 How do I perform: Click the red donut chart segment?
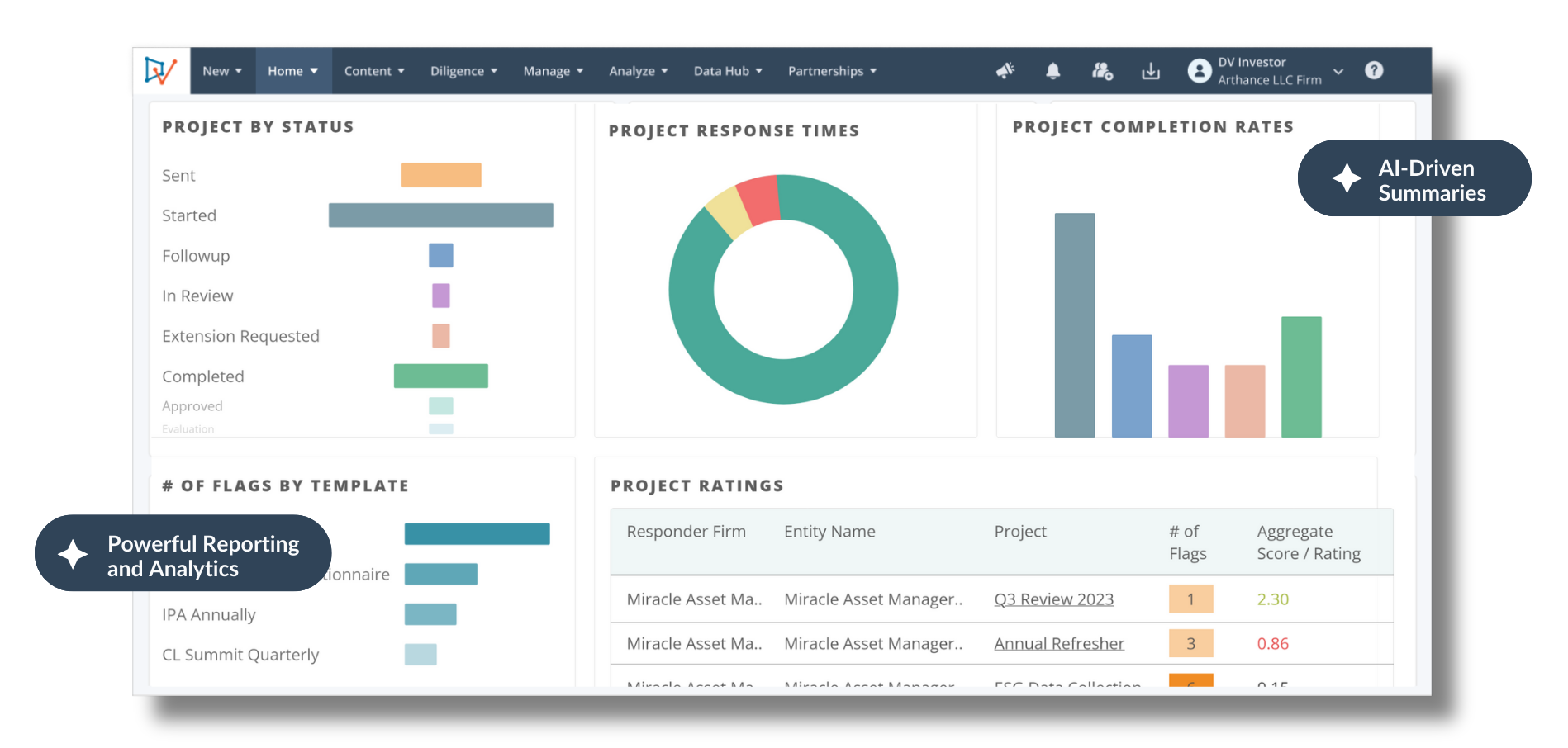click(x=759, y=199)
